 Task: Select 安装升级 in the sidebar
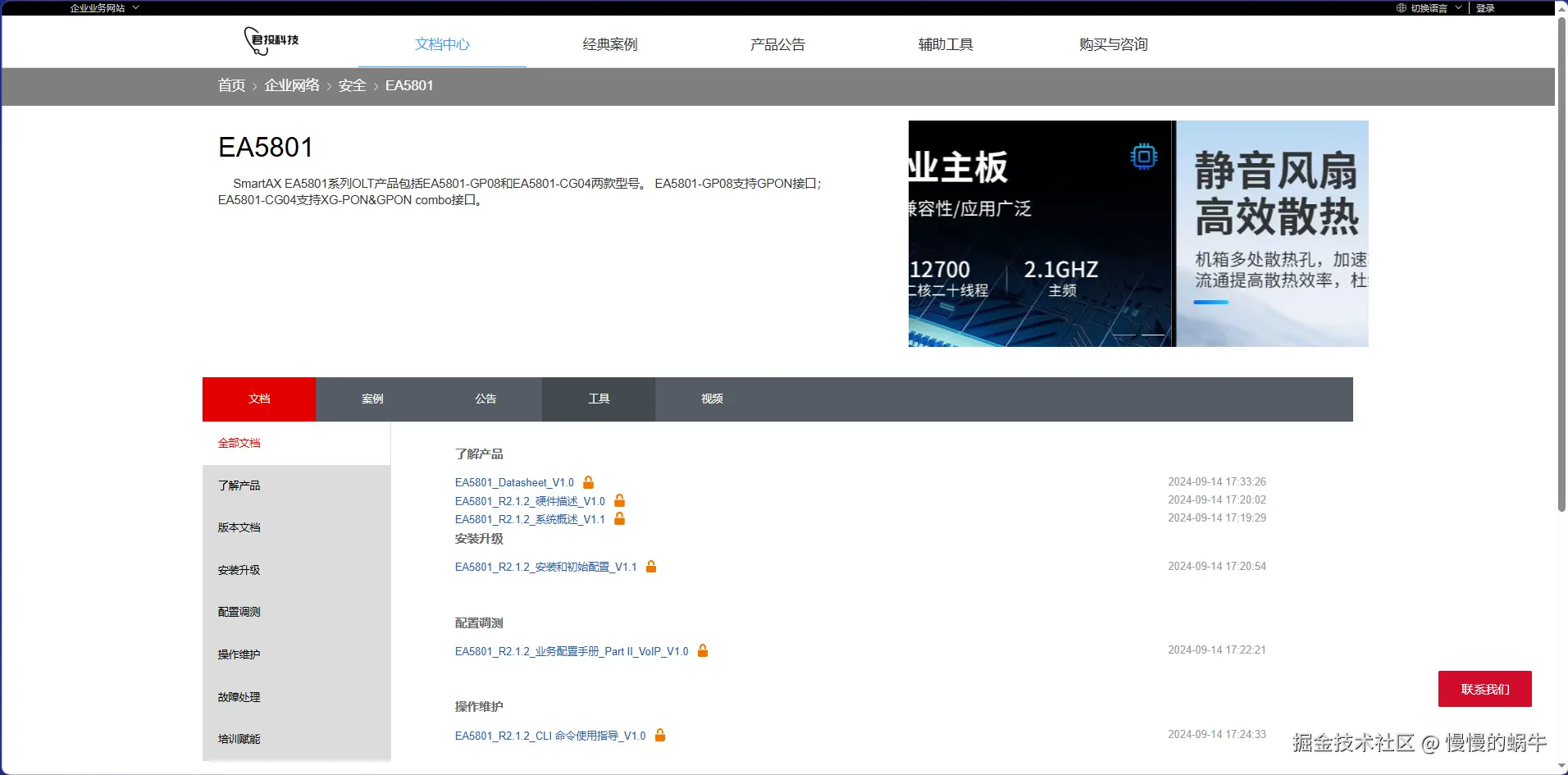point(297,570)
